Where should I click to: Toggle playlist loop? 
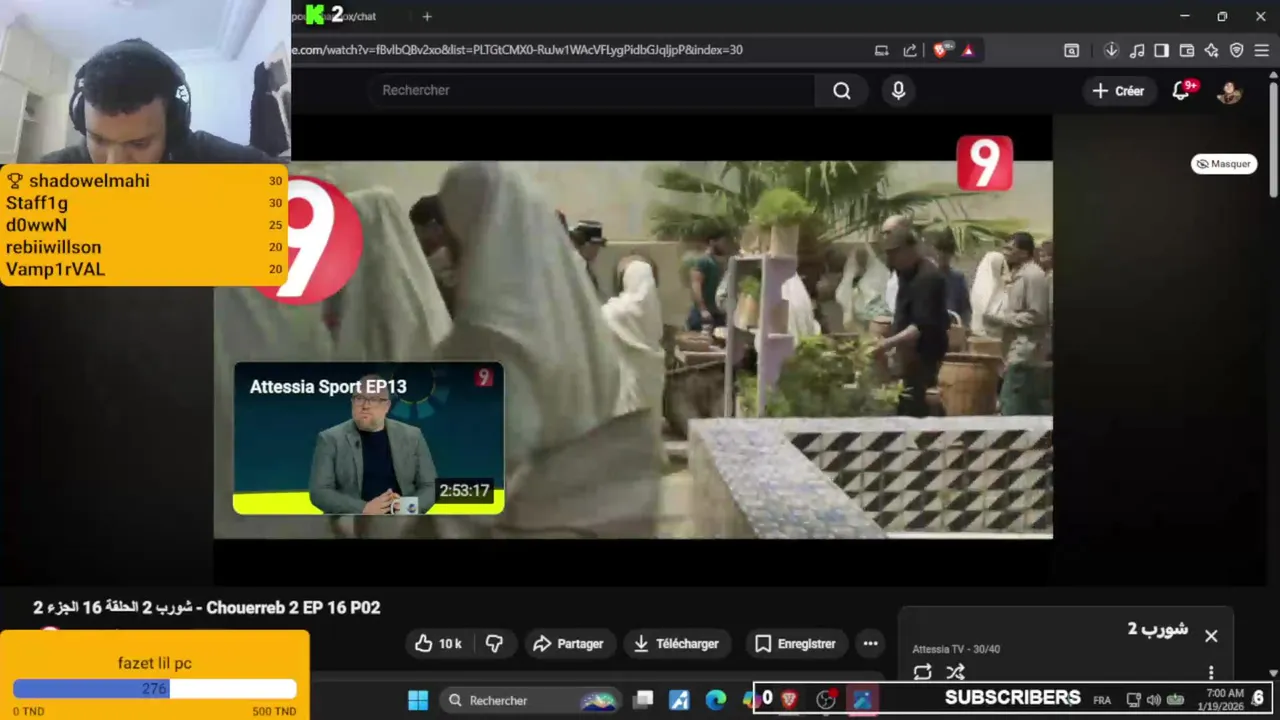pyautogui.click(x=922, y=672)
